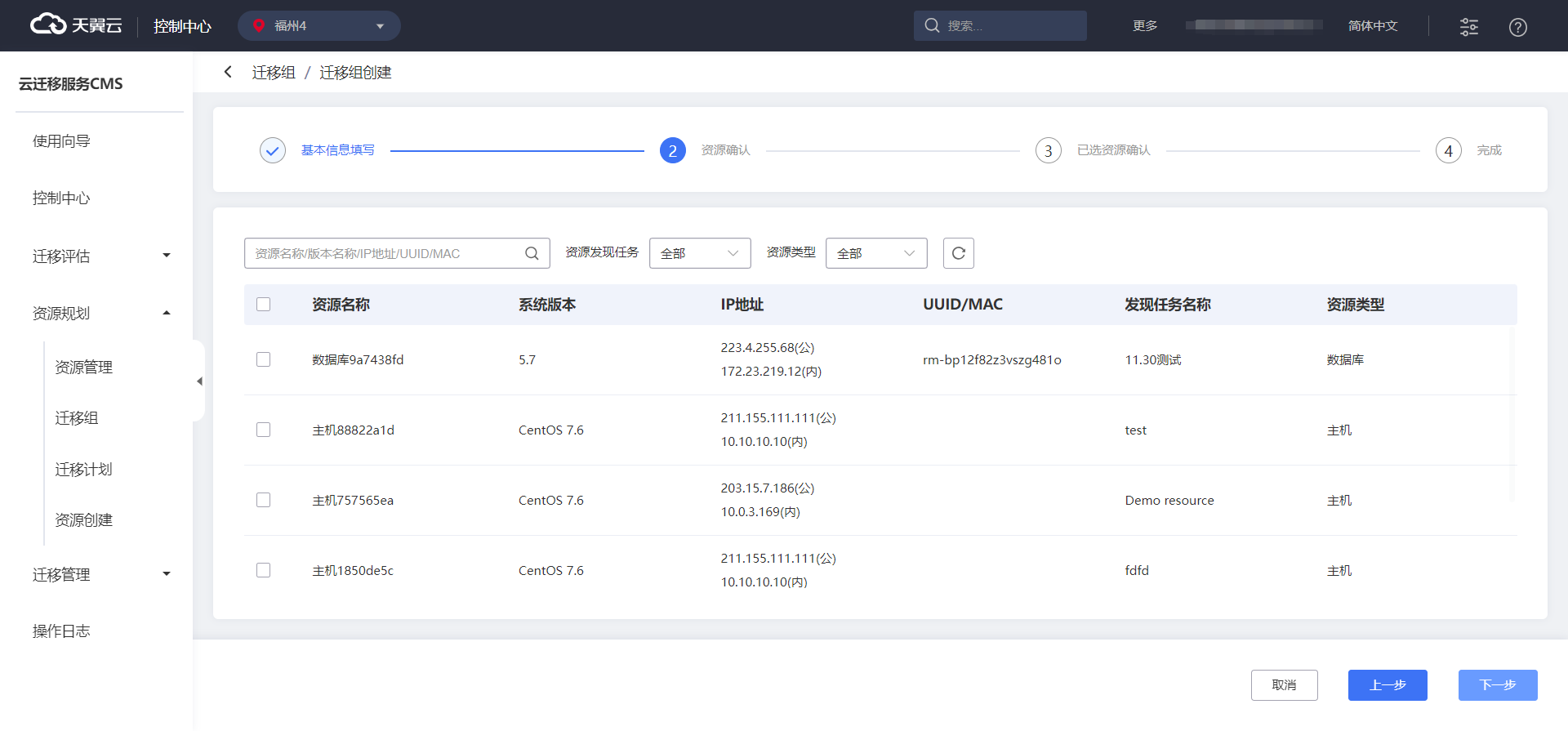Check the row 数据库9a7438fd
The height and width of the screenshot is (731, 1568).
(x=263, y=359)
